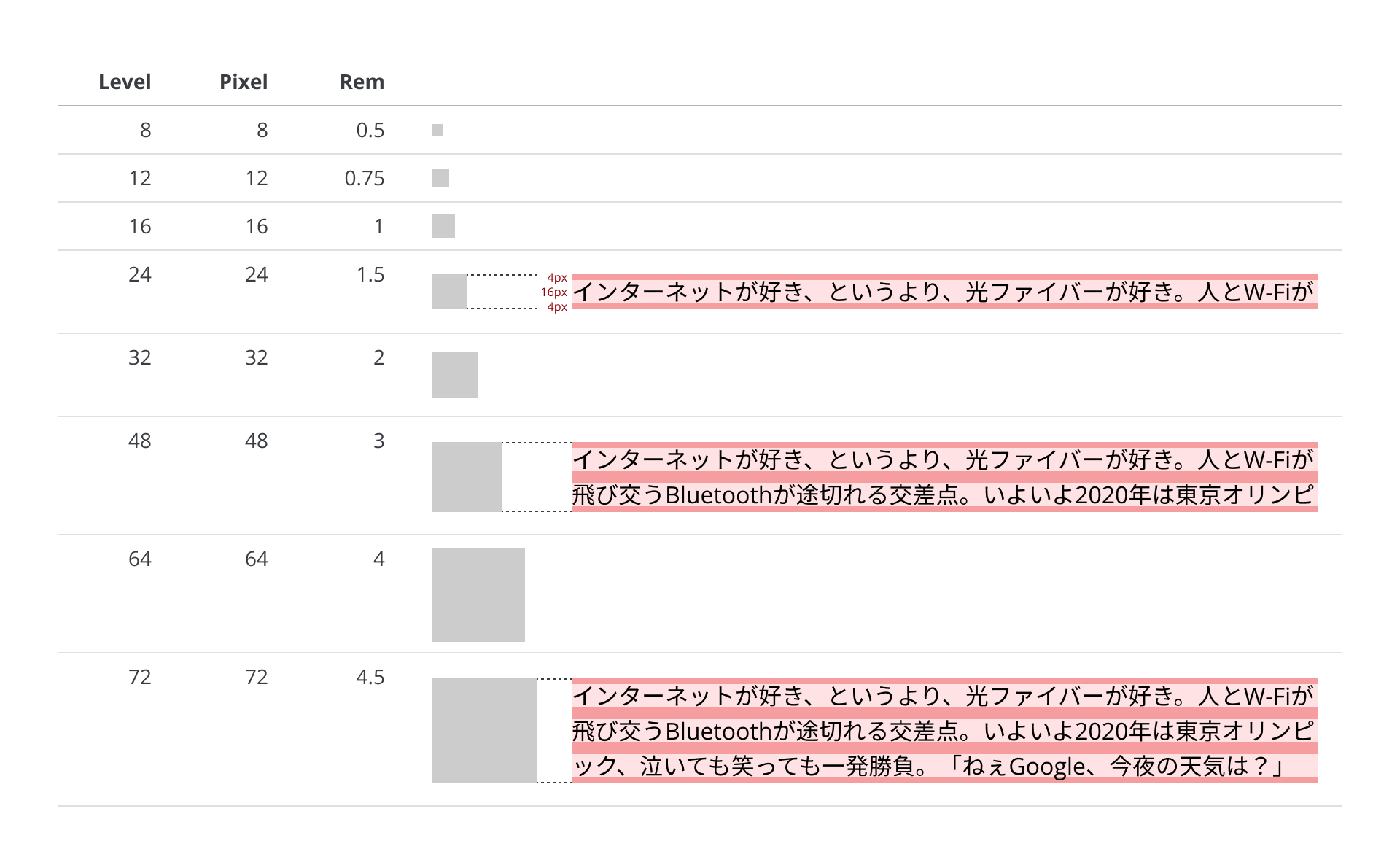Select the gray square in the level 32 row
Screen dimensions: 1400x865
pyautogui.click(x=455, y=375)
